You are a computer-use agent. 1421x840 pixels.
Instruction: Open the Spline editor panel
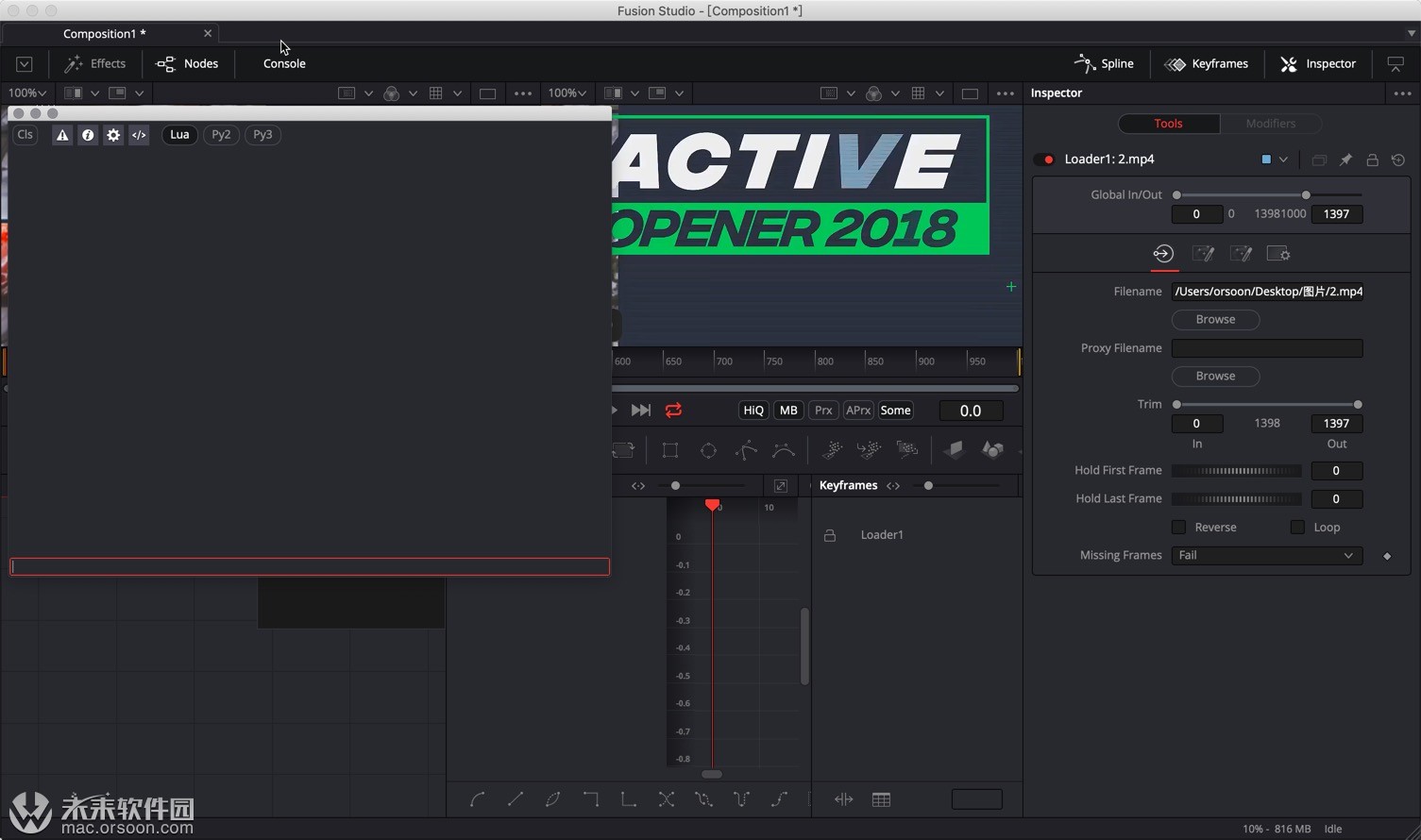click(x=1104, y=63)
